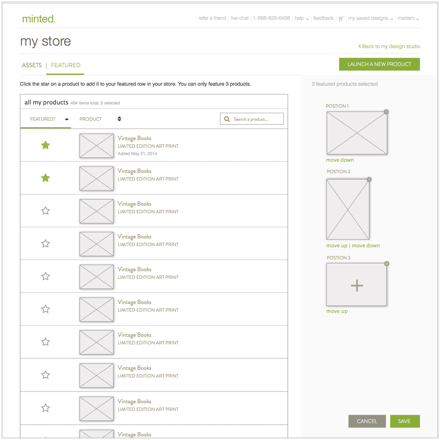Click the corner dot on Position 3 slot
Screen dimensions: 440x440
[387, 264]
